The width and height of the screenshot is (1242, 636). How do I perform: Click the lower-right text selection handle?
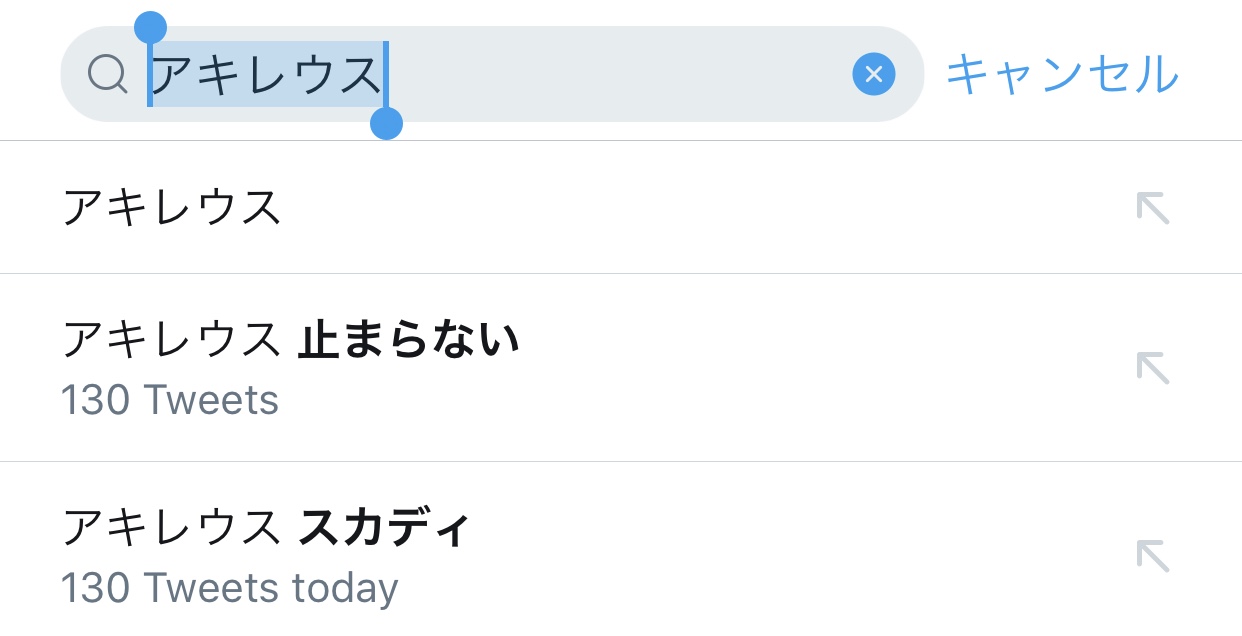click(386, 124)
